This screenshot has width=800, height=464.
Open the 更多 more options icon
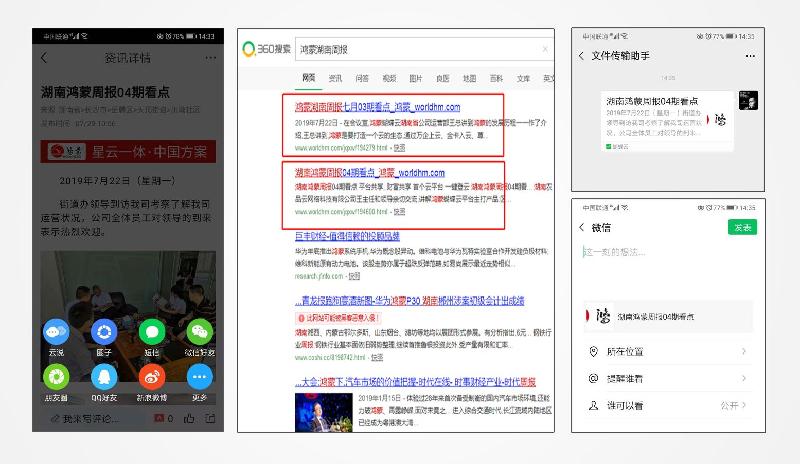tap(200, 377)
